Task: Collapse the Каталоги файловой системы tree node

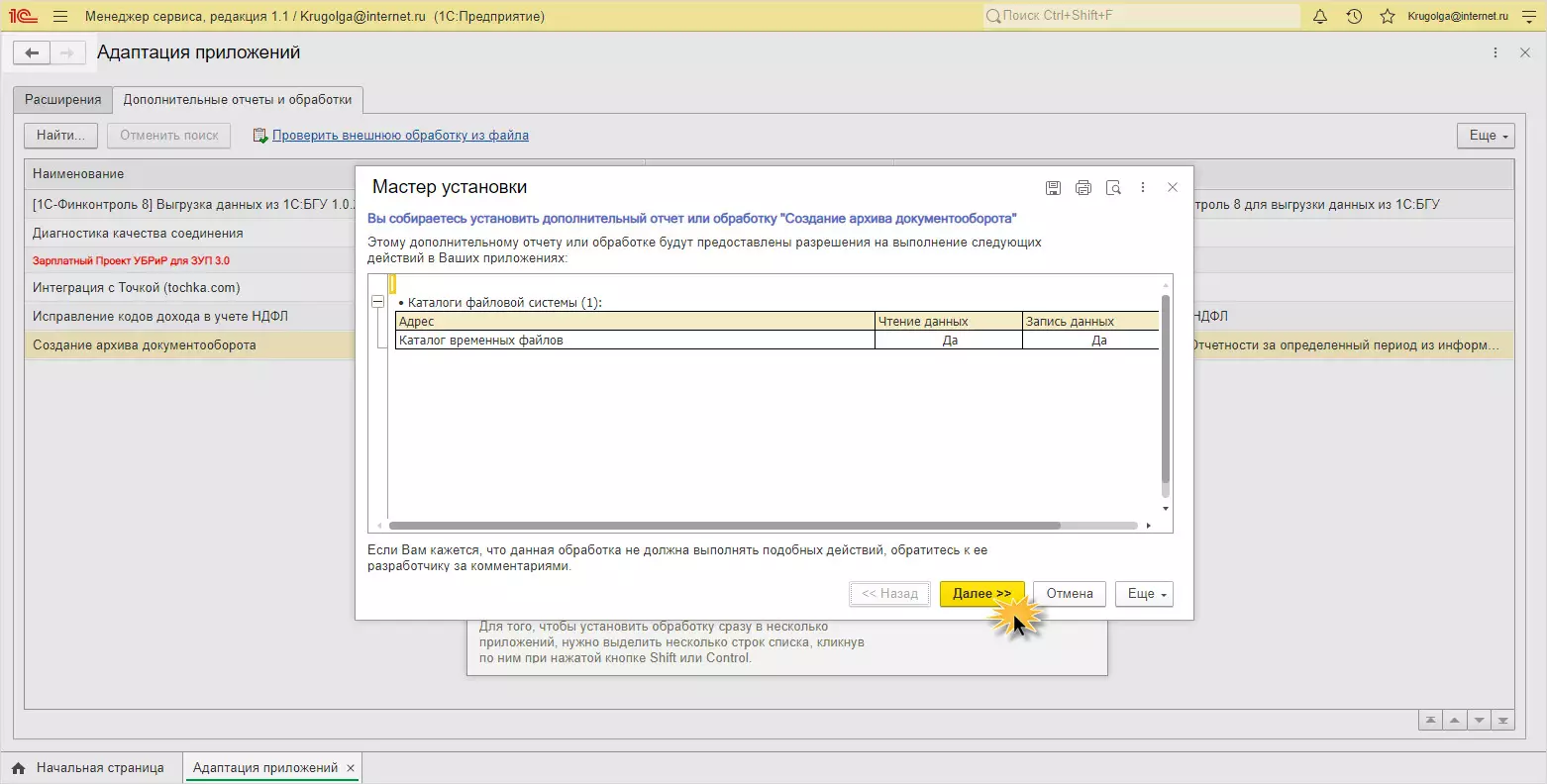Action: coord(377,303)
